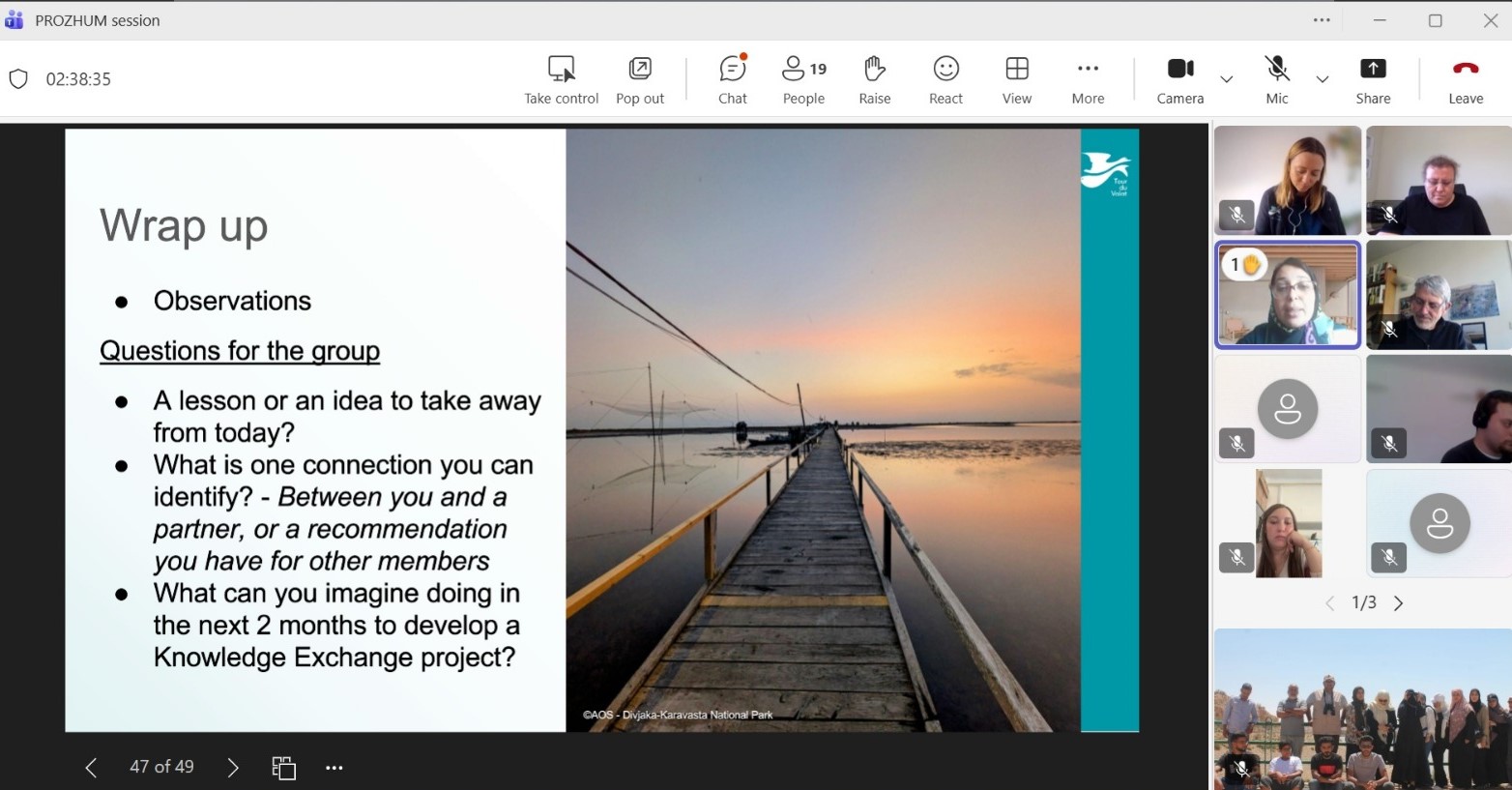This screenshot has height=790, width=1512.
Task: Go to next page of participant videos
Action: click(1398, 603)
